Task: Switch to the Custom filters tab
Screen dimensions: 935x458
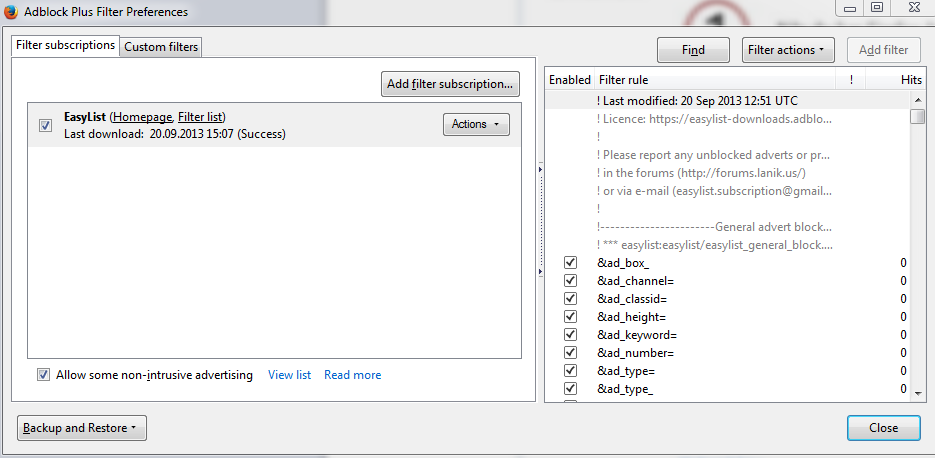Action: [x=161, y=47]
